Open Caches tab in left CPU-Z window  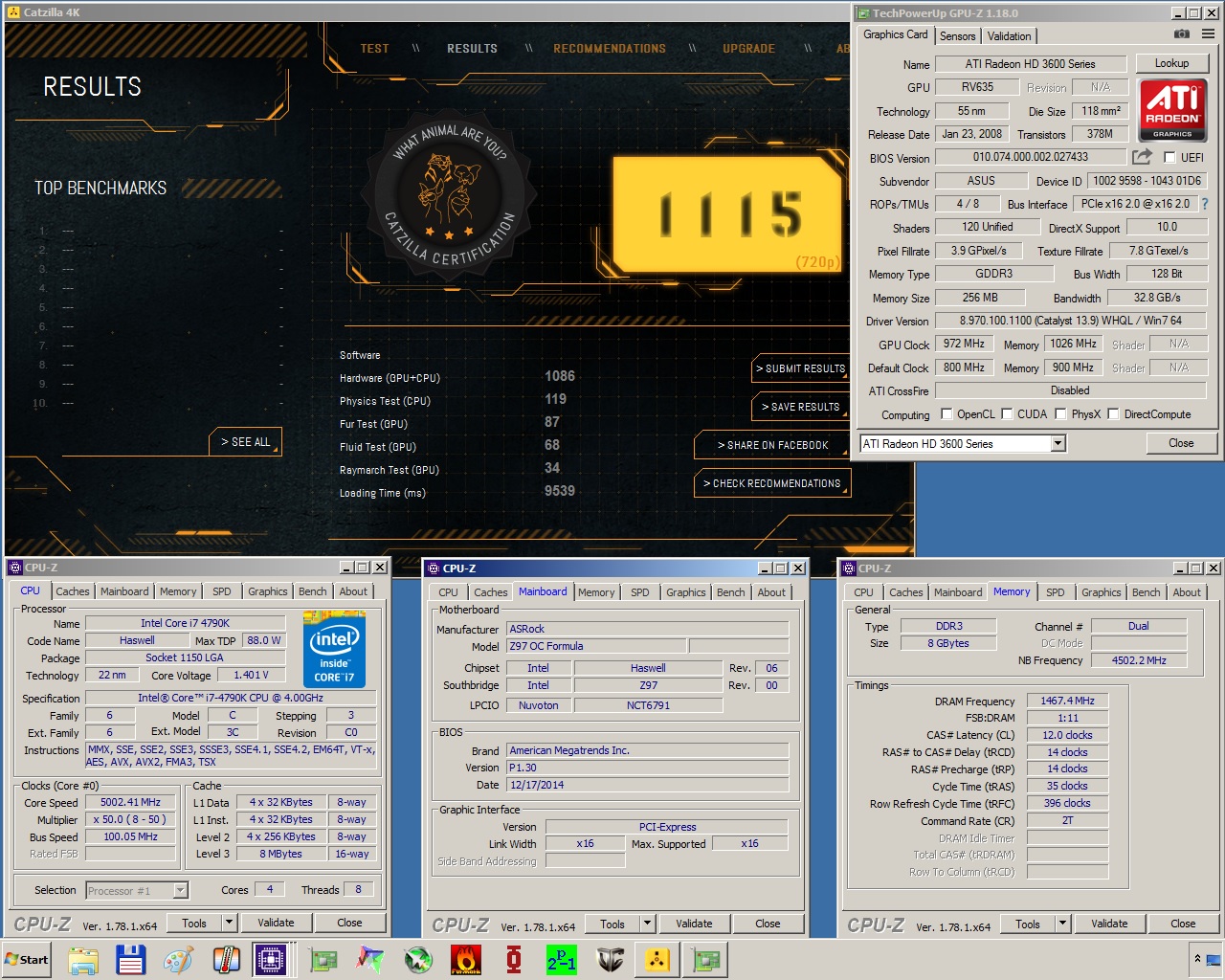[x=72, y=591]
